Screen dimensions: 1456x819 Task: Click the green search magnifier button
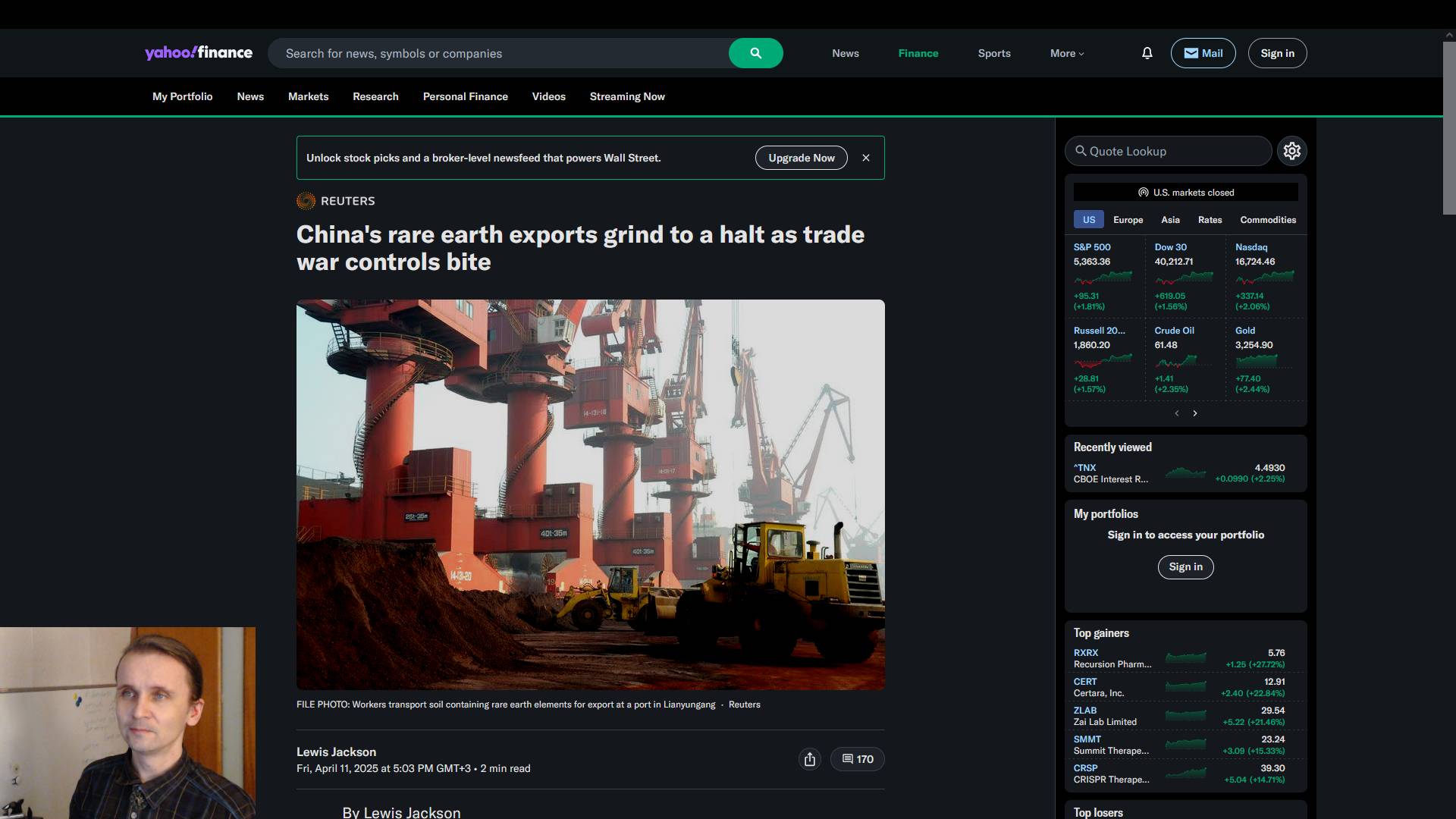pyautogui.click(x=755, y=53)
